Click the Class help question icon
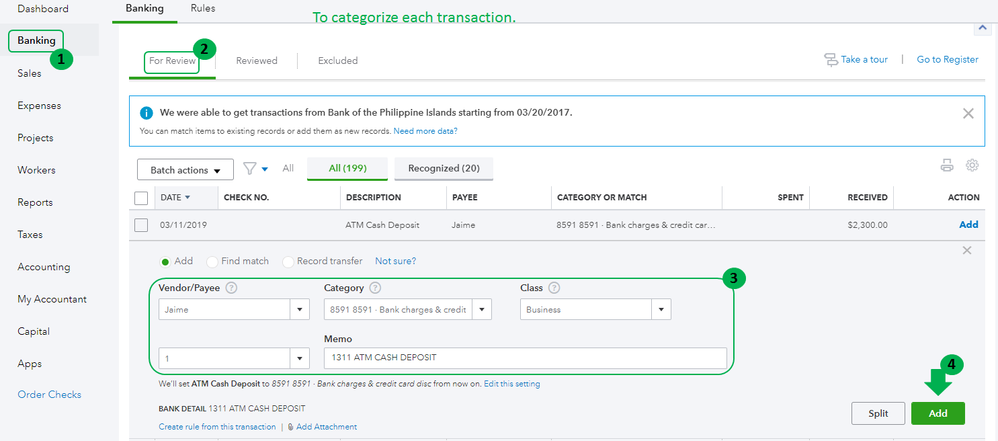Image resolution: width=998 pixels, height=441 pixels. click(x=554, y=288)
